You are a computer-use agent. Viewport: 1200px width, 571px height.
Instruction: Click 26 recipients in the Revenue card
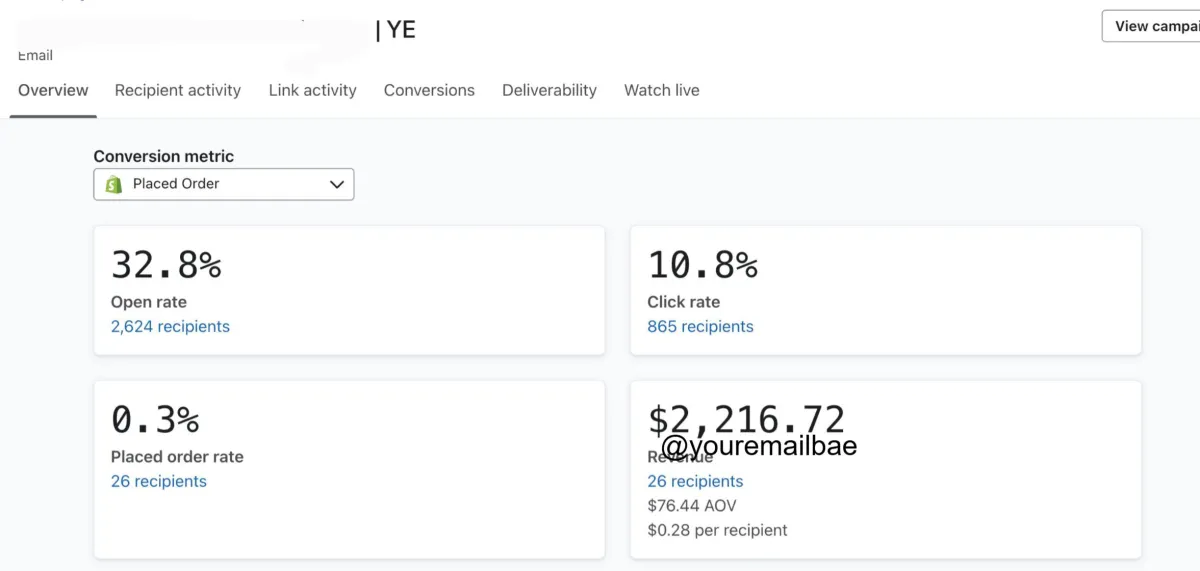pyautogui.click(x=695, y=481)
